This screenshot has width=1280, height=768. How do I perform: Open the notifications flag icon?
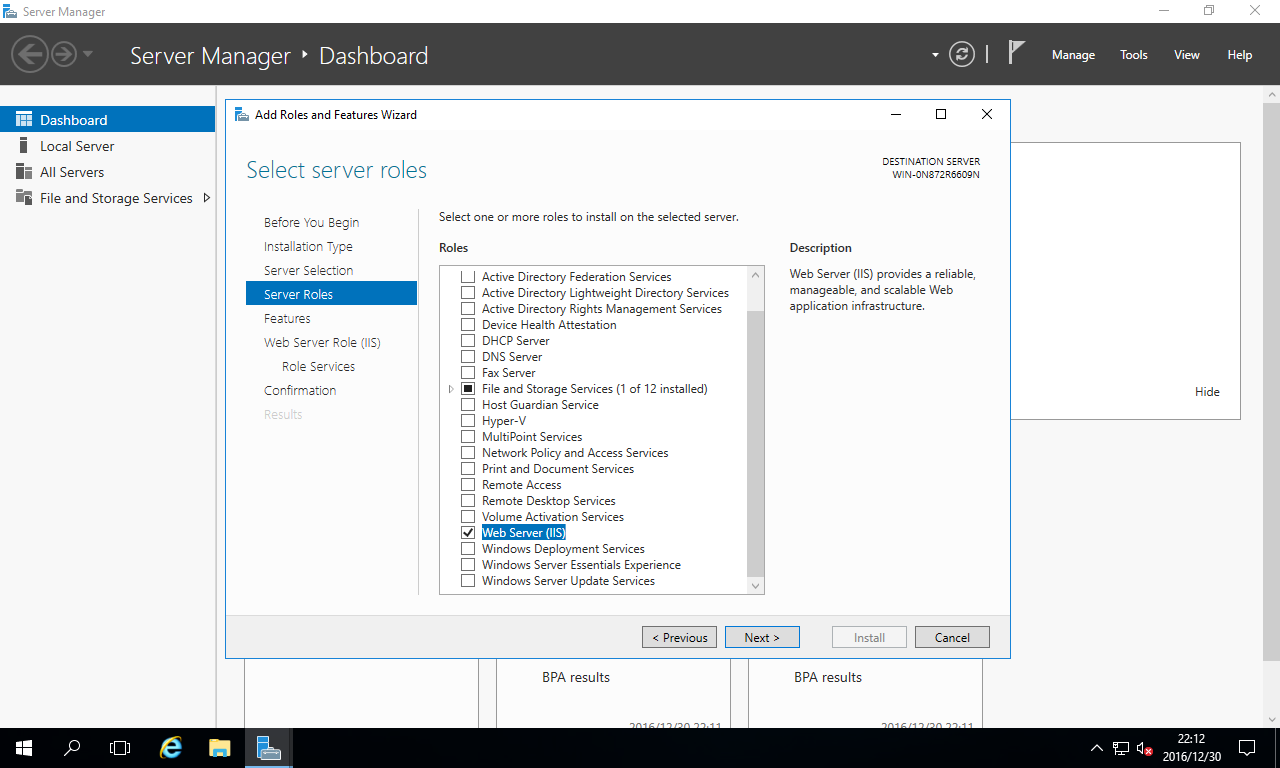tap(1016, 53)
